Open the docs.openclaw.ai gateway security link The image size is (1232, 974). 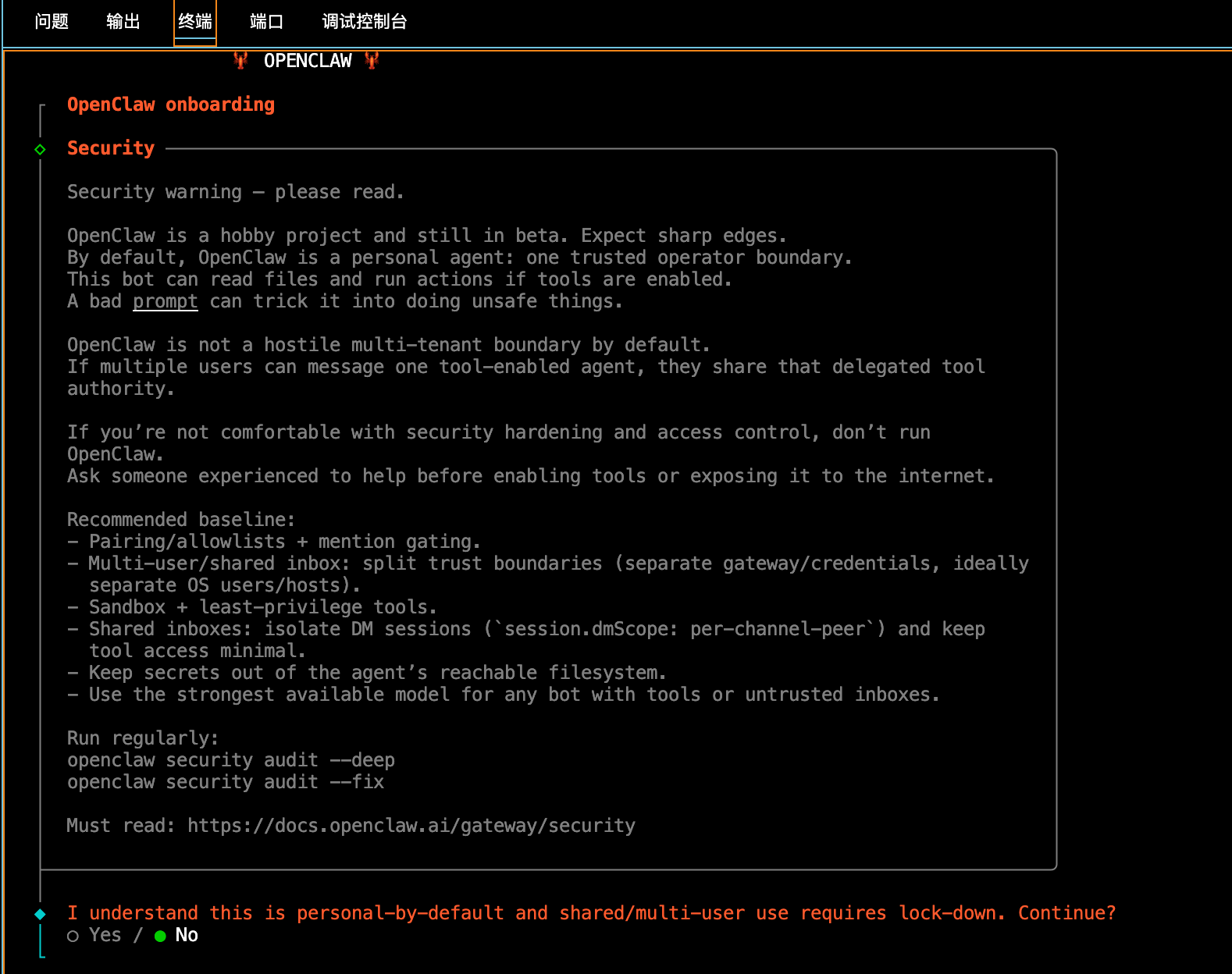pos(411,826)
